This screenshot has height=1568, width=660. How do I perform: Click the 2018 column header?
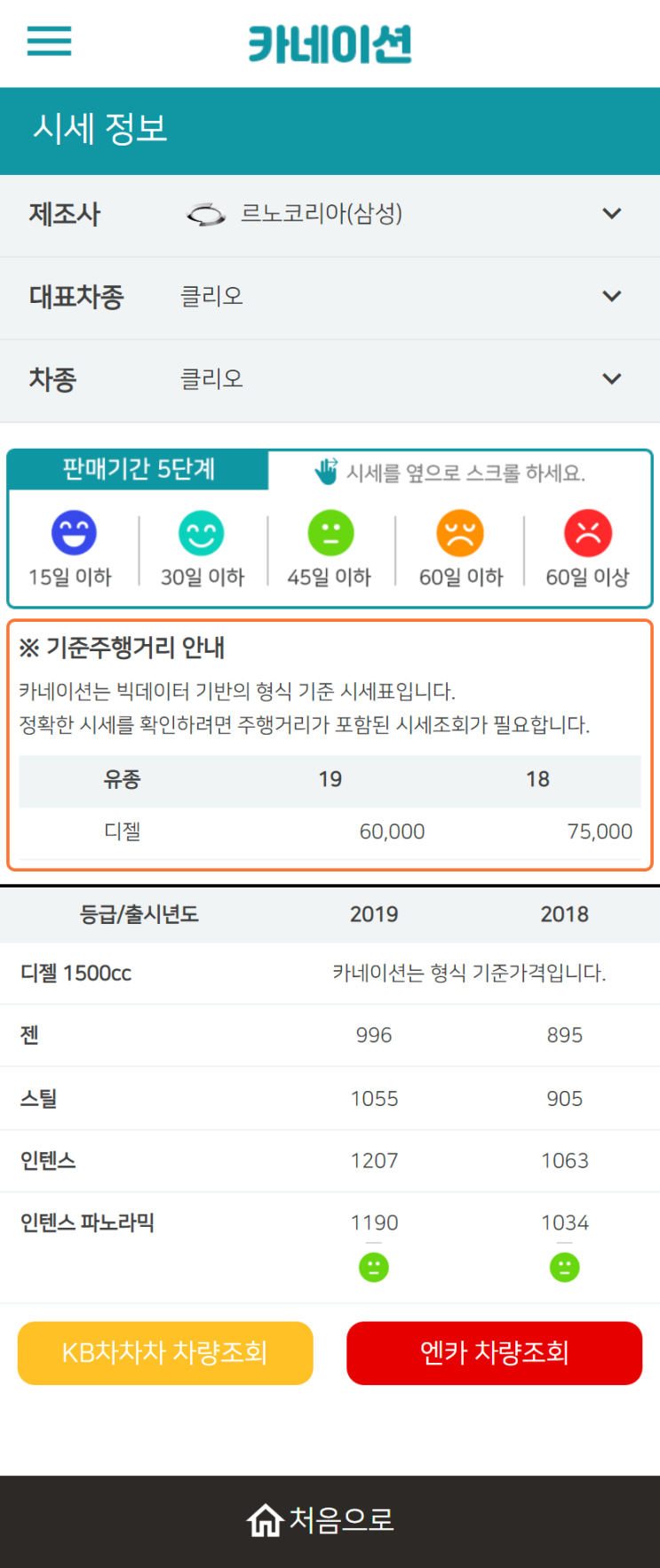pos(565,914)
